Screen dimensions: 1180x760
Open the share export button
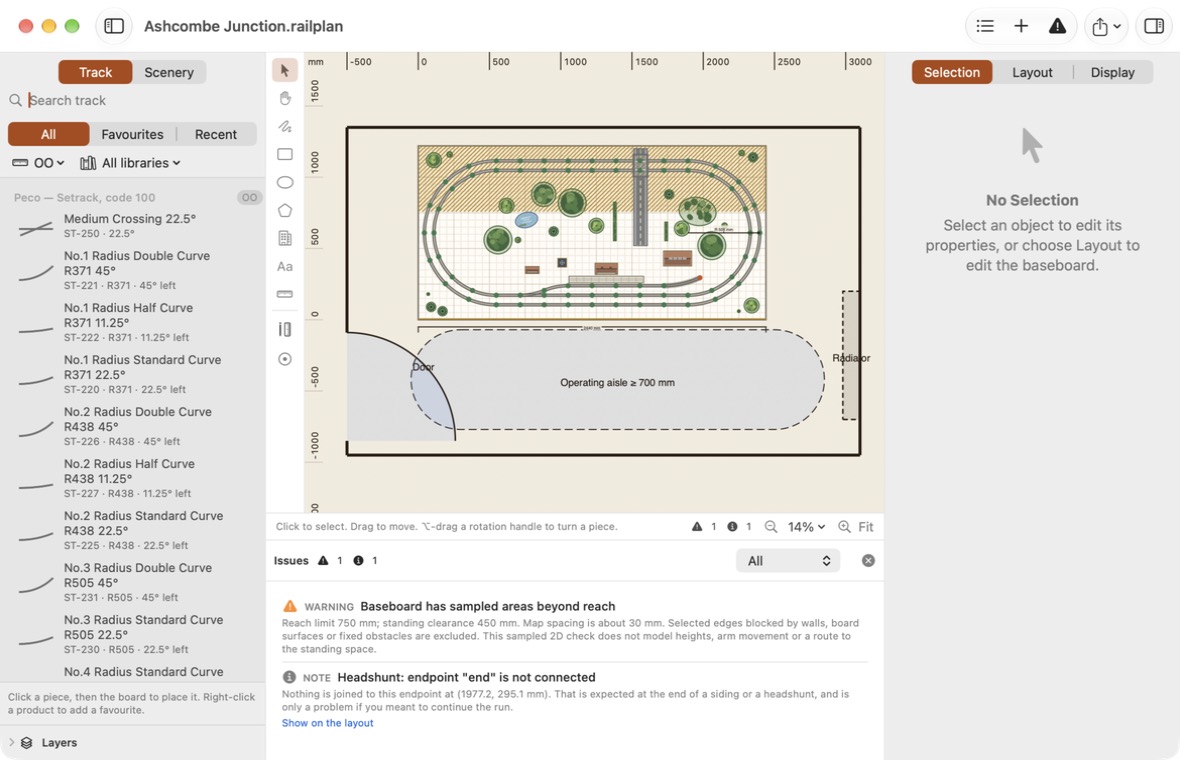1105,26
